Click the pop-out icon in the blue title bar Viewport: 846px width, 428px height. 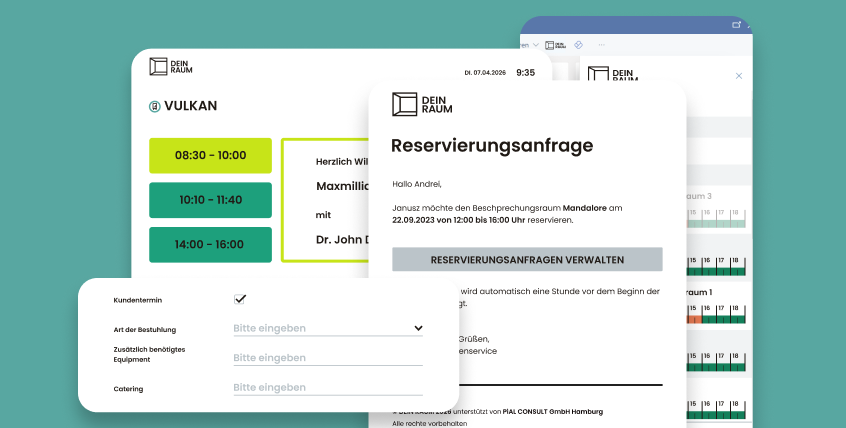736,25
